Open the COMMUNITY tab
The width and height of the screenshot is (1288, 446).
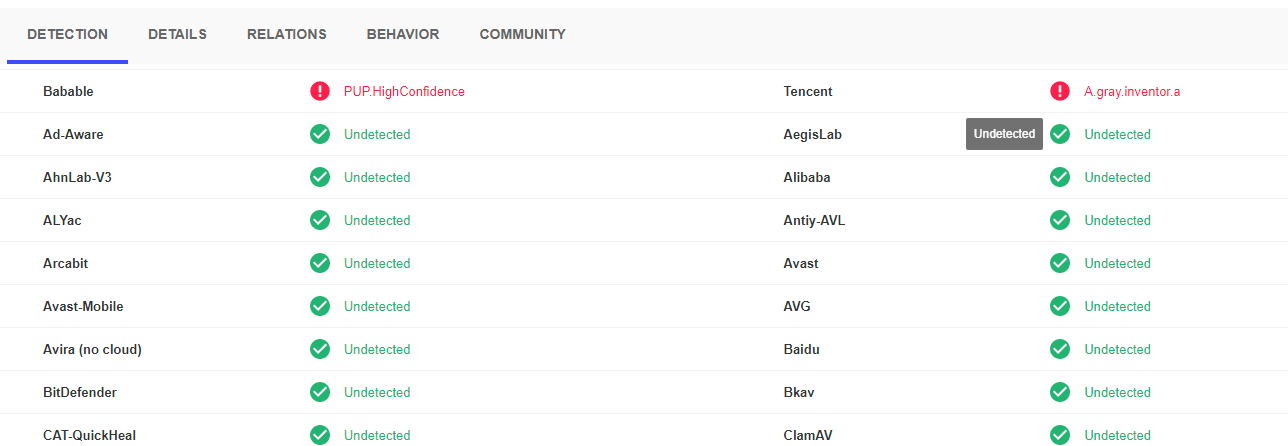522,34
